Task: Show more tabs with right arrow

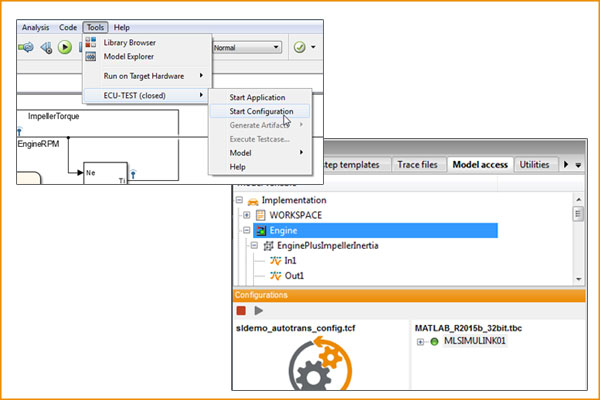Action: tap(566, 165)
